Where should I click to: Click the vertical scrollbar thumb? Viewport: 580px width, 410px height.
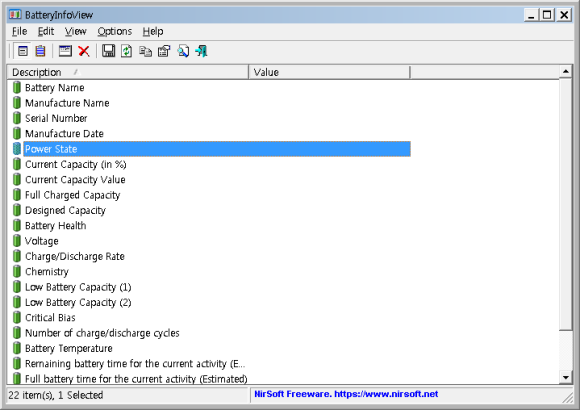click(566, 204)
